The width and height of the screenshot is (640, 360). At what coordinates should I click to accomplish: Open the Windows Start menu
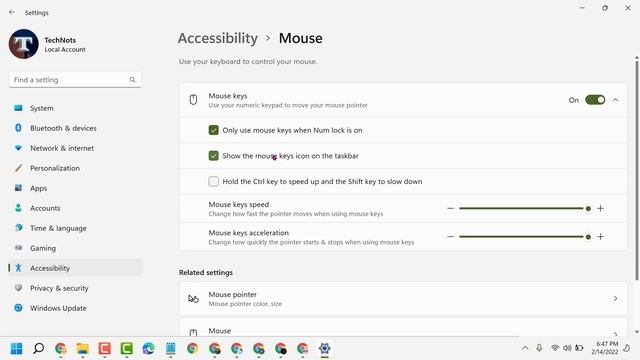pos(16,349)
